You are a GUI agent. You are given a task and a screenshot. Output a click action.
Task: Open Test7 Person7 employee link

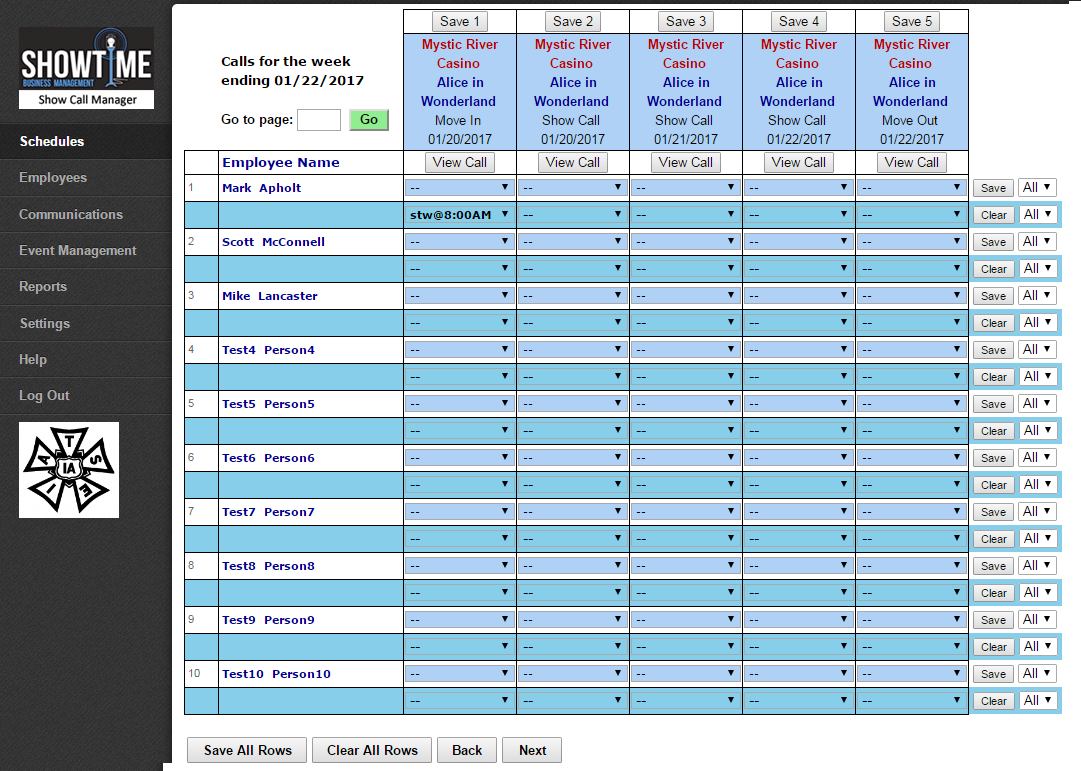268,512
